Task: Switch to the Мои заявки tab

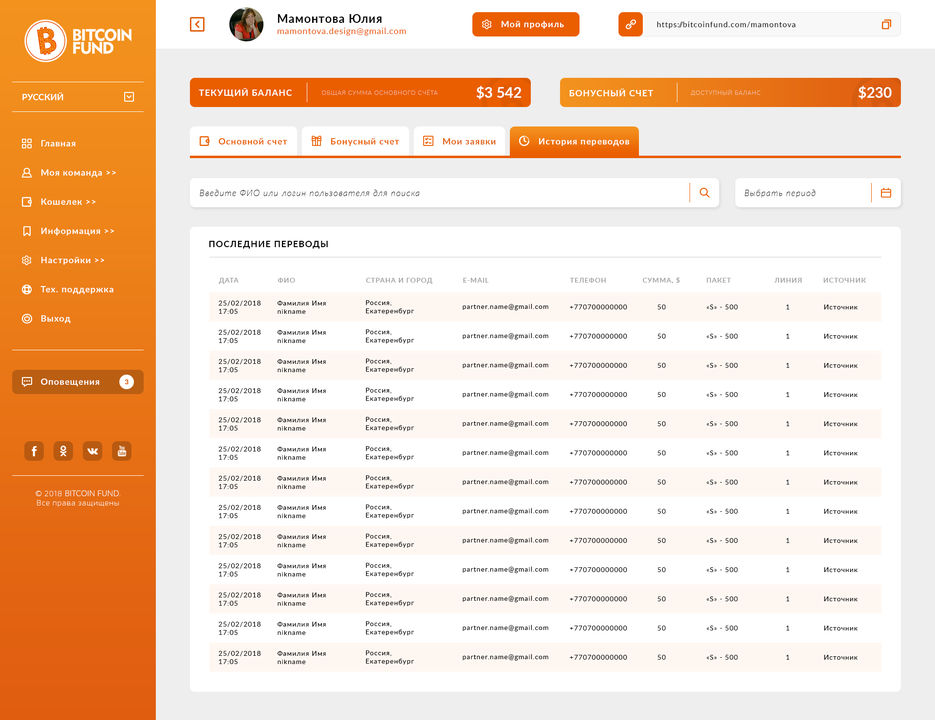Action: point(459,141)
